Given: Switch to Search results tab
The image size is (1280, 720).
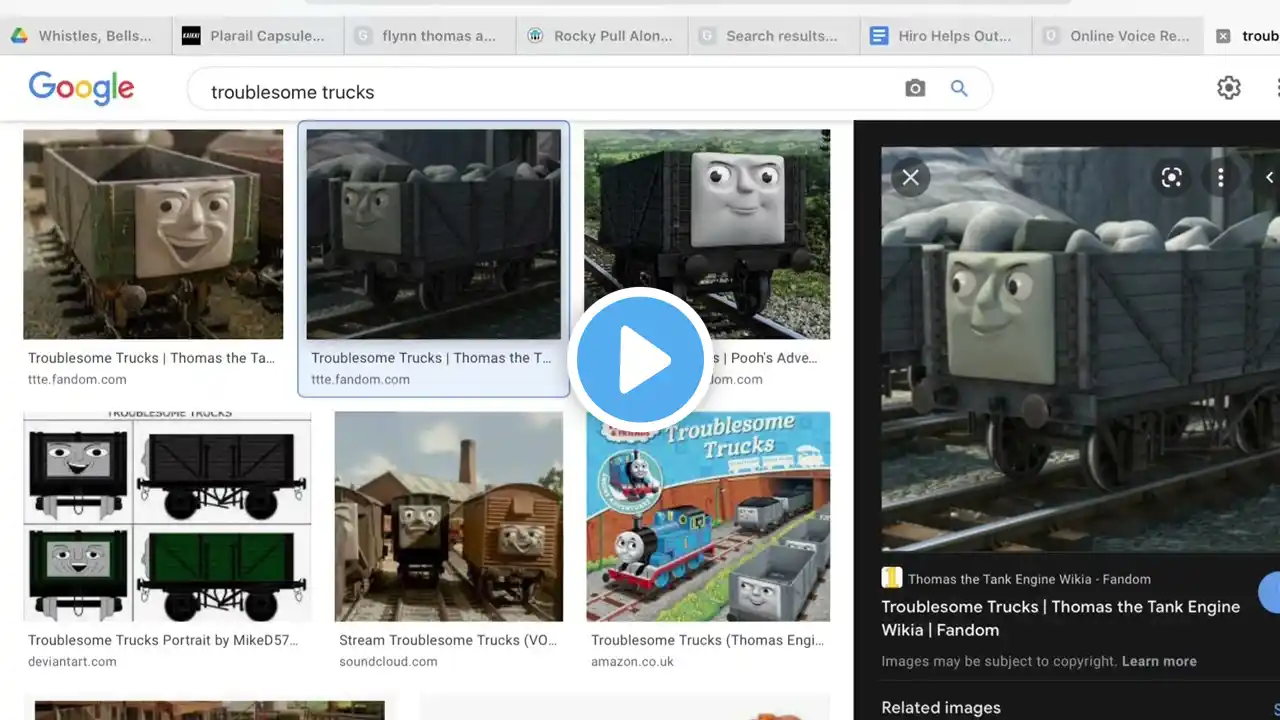Looking at the screenshot, I should click(774, 36).
